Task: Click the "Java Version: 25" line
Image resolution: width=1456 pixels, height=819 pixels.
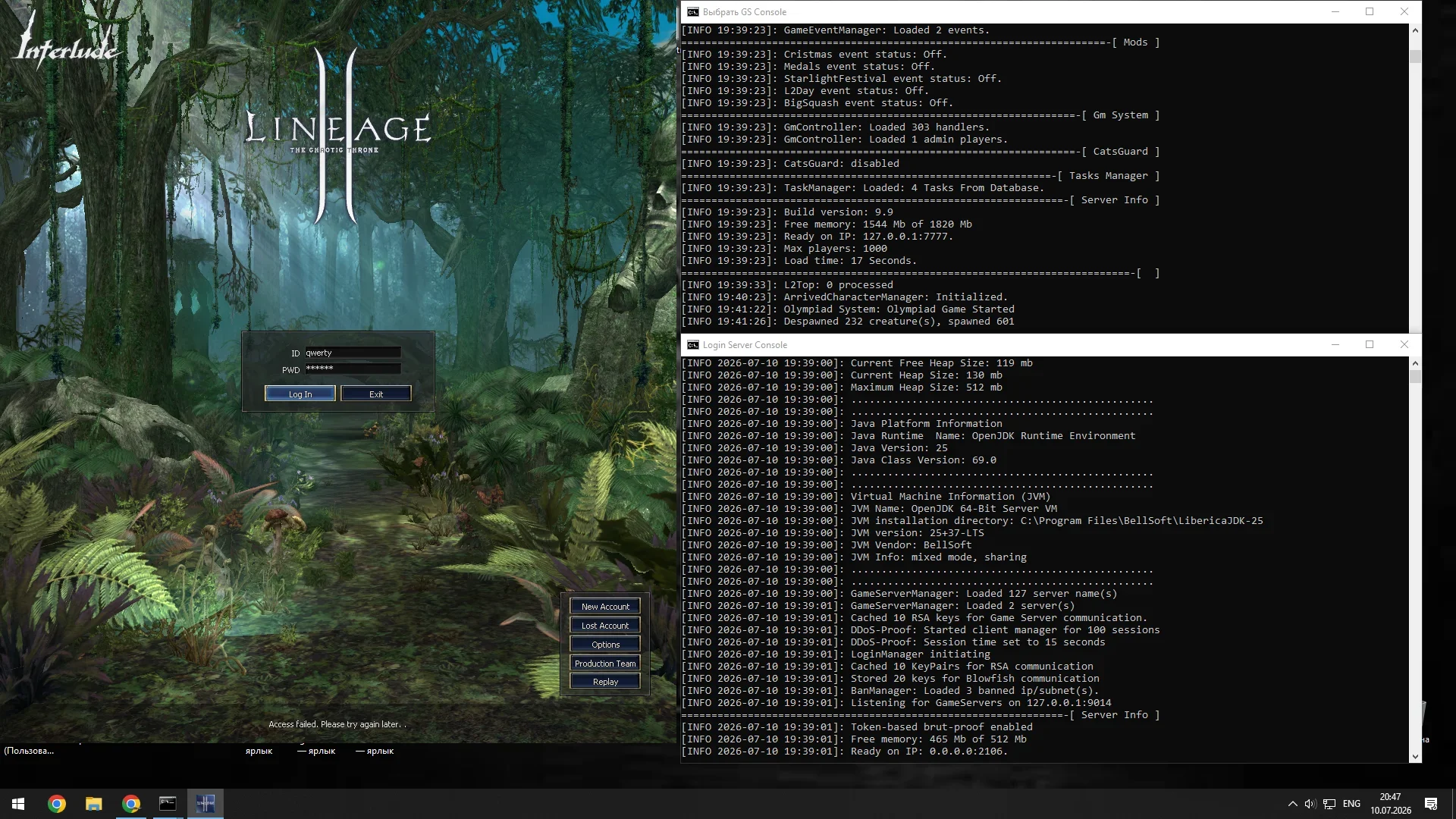Action: (x=814, y=448)
